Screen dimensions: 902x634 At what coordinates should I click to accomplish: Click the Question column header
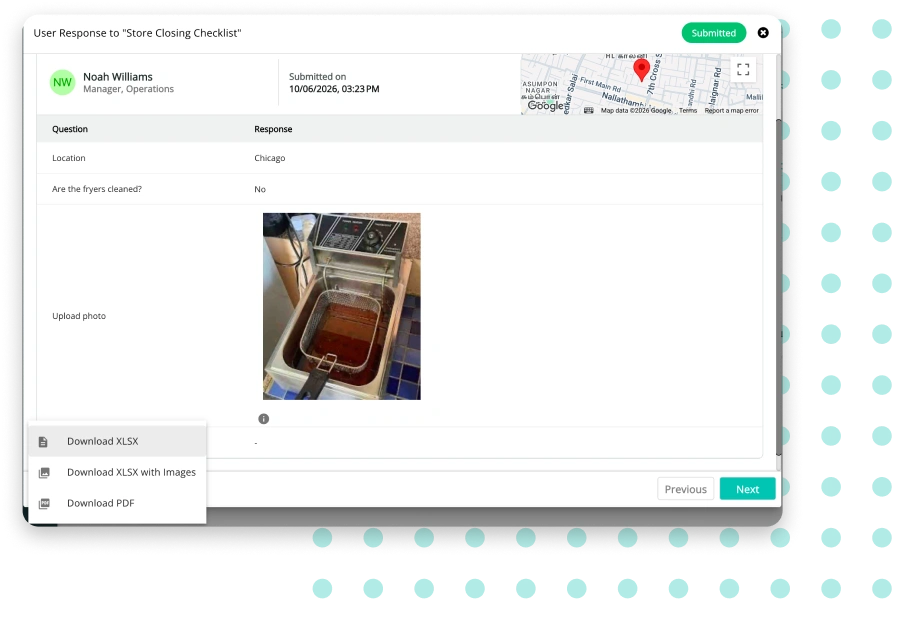pos(70,129)
